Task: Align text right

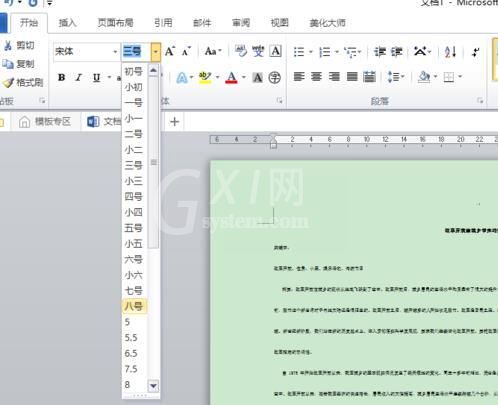Action: tap(334, 77)
